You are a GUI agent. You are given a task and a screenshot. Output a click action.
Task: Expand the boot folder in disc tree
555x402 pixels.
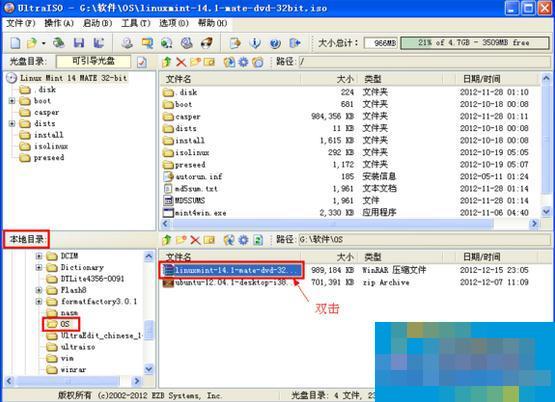pos(12,101)
